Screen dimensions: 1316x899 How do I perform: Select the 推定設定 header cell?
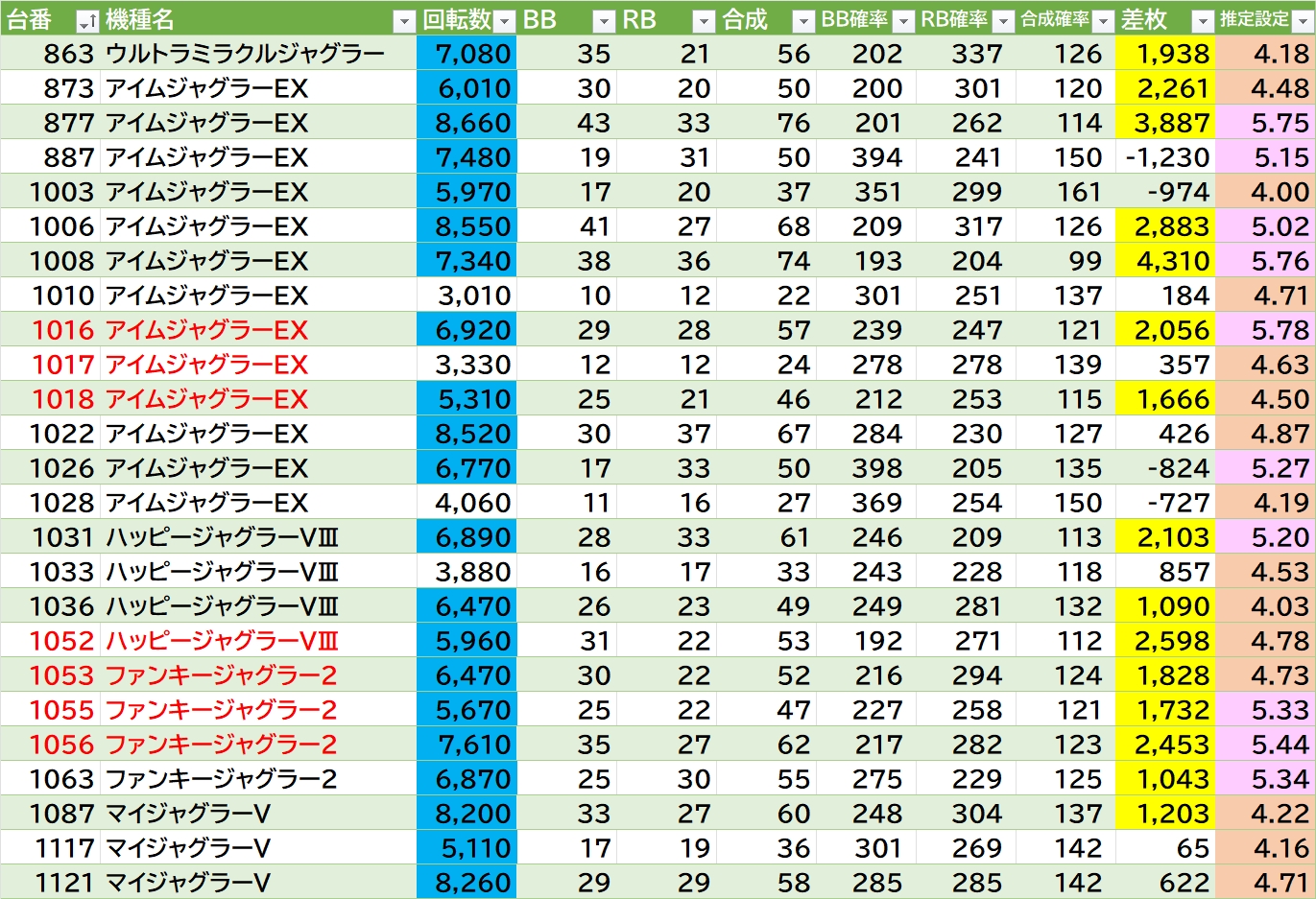pos(1265,19)
